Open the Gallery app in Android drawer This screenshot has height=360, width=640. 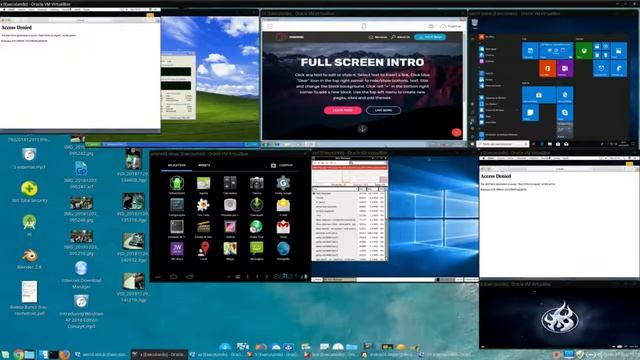click(x=230, y=227)
